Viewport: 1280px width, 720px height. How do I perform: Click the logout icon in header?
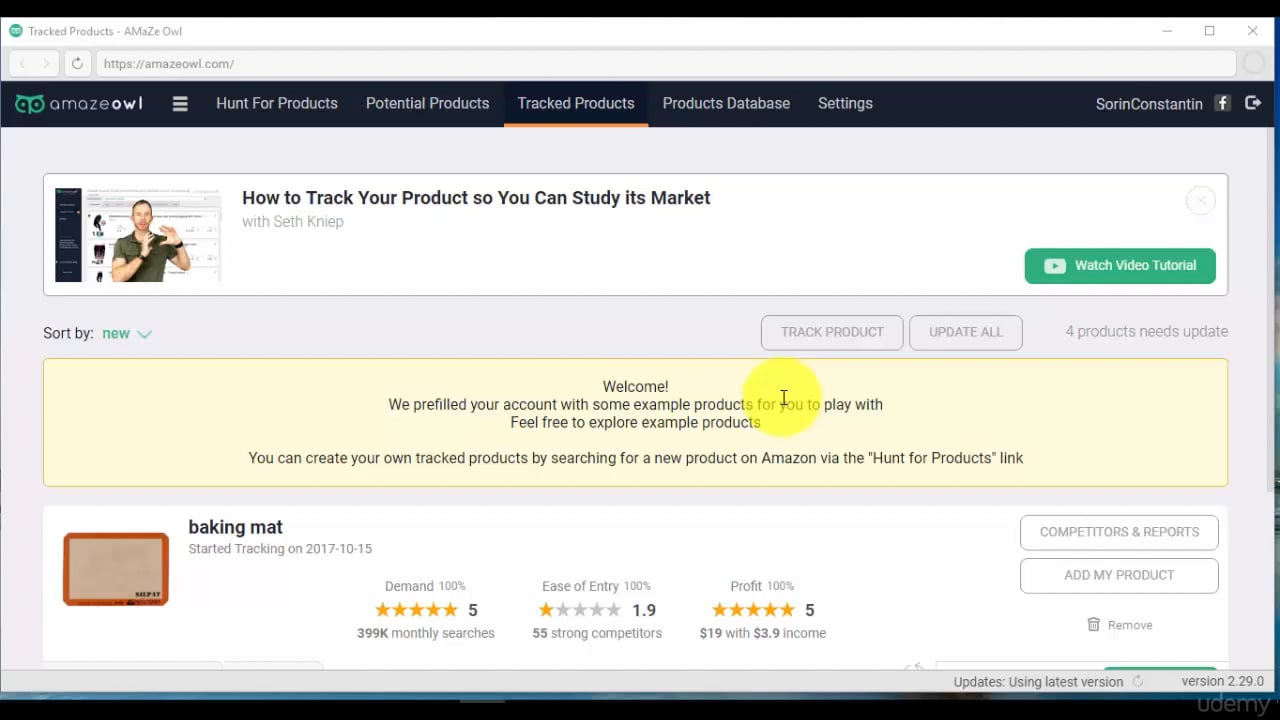pos(1253,103)
